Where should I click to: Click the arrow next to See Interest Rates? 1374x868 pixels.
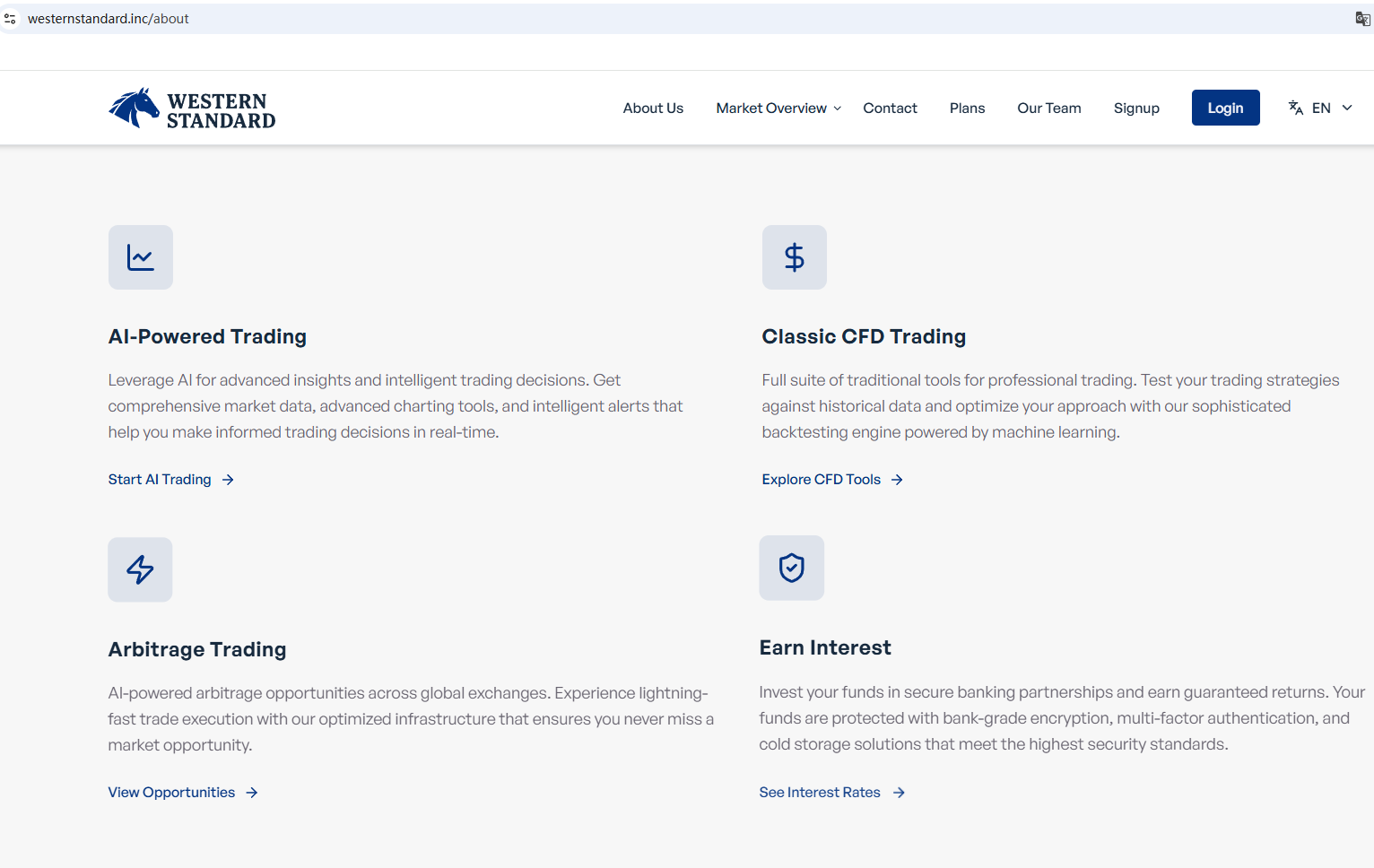coord(899,793)
